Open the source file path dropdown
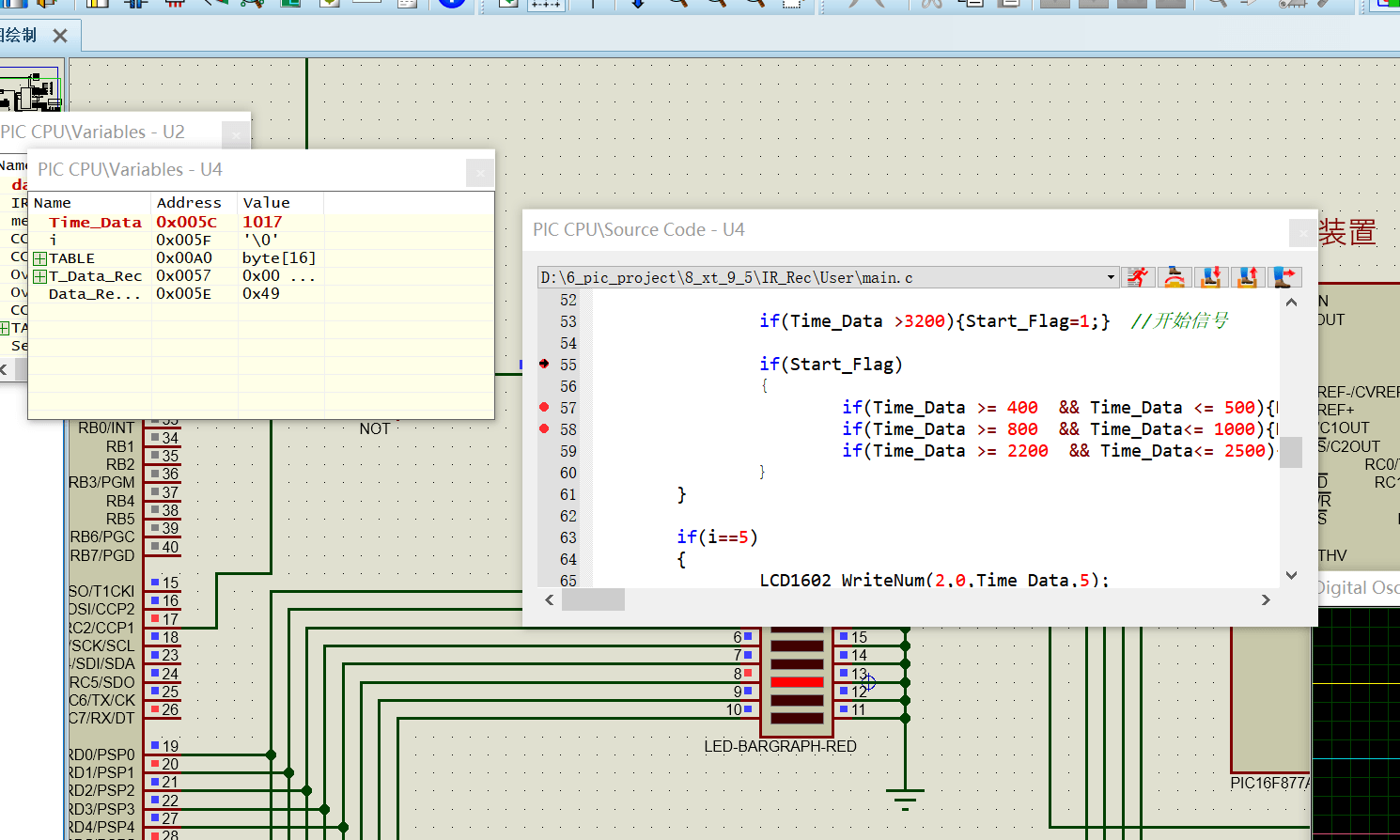Image resolution: width=1400 pixels, height=840 pixels. [1111, 277]
